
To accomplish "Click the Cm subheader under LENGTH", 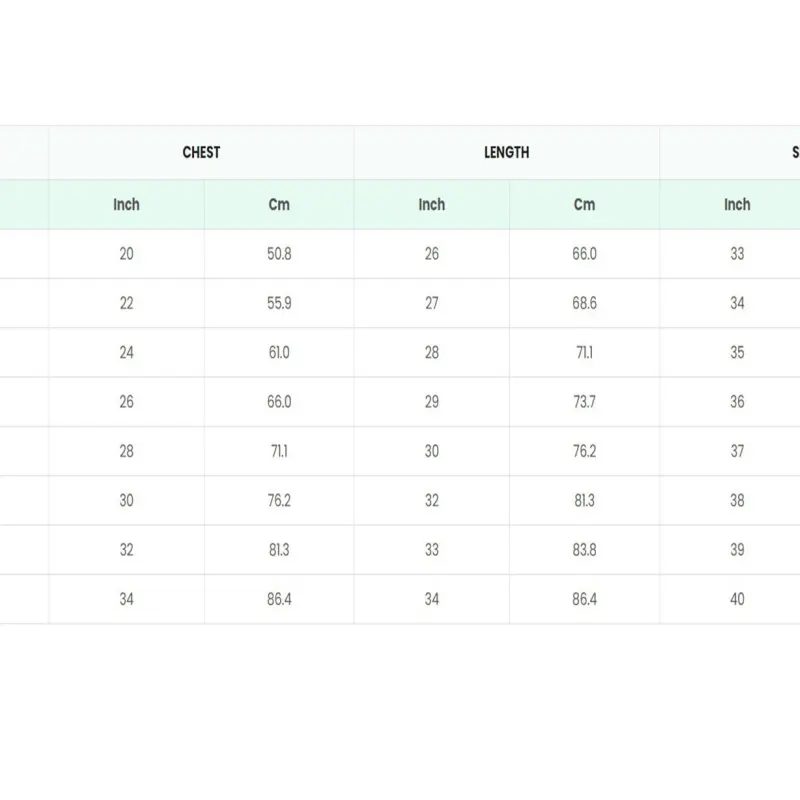I will (x=584, y=205).
